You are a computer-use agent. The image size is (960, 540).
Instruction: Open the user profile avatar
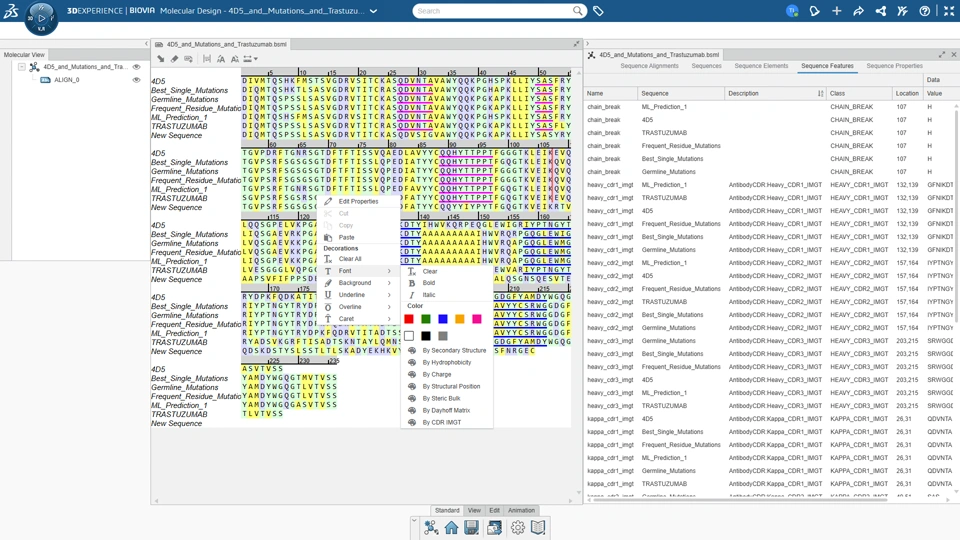point(792,10)
